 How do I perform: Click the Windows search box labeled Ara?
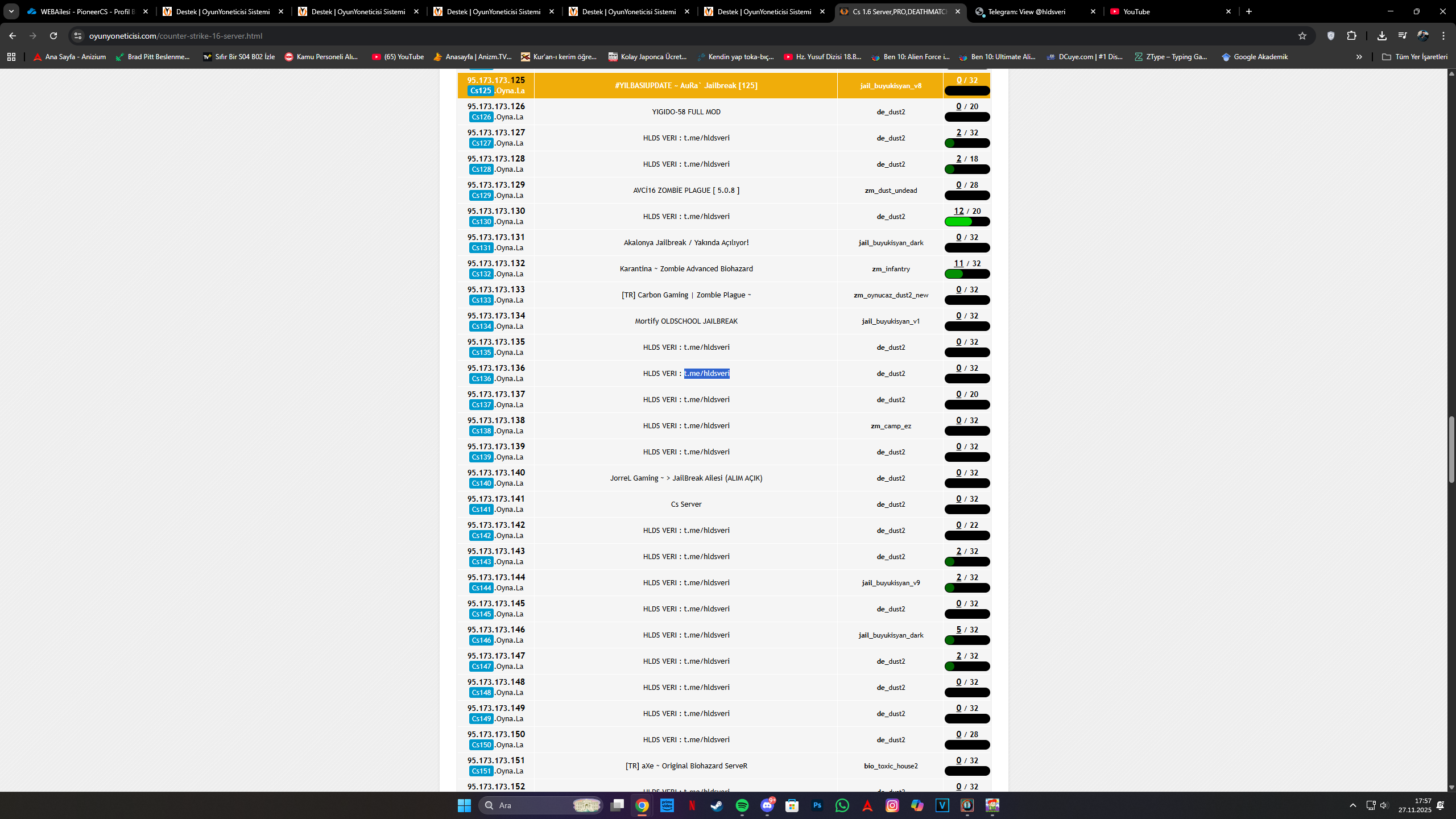(540, 805)
